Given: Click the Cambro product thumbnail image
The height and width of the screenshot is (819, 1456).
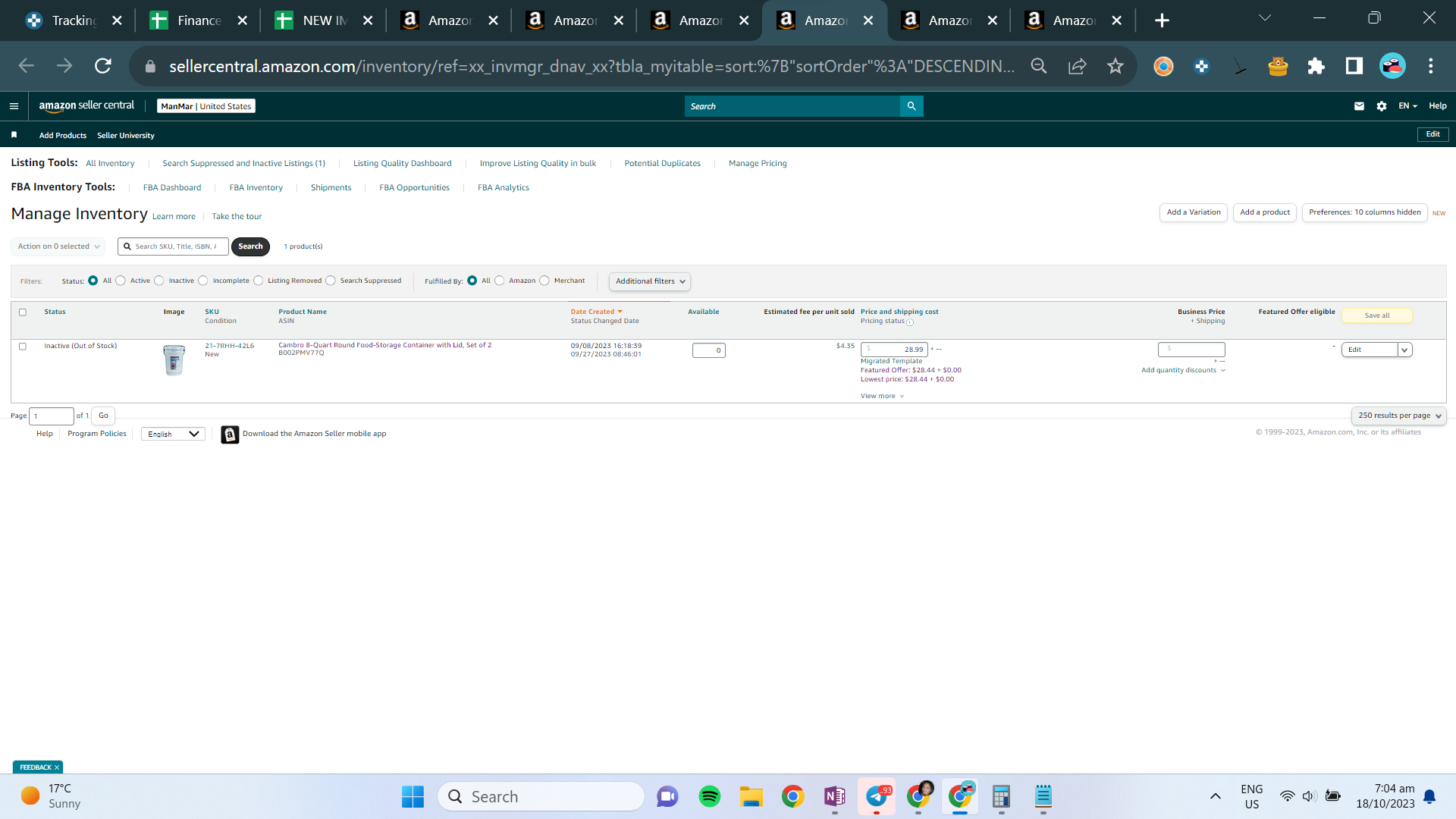Looking at the screenshot, I should click(x=174, y=360).
